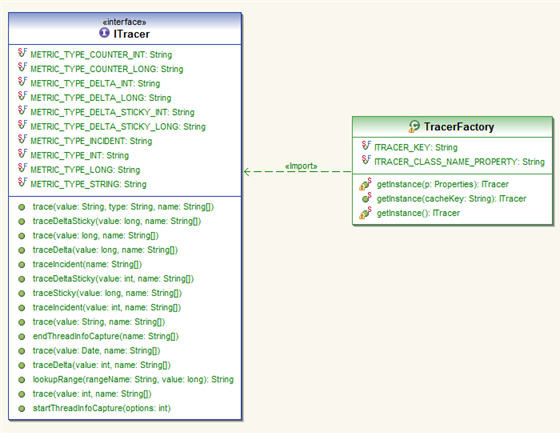Click the public icon of startThreadInfoCapture method

point(22,409)
